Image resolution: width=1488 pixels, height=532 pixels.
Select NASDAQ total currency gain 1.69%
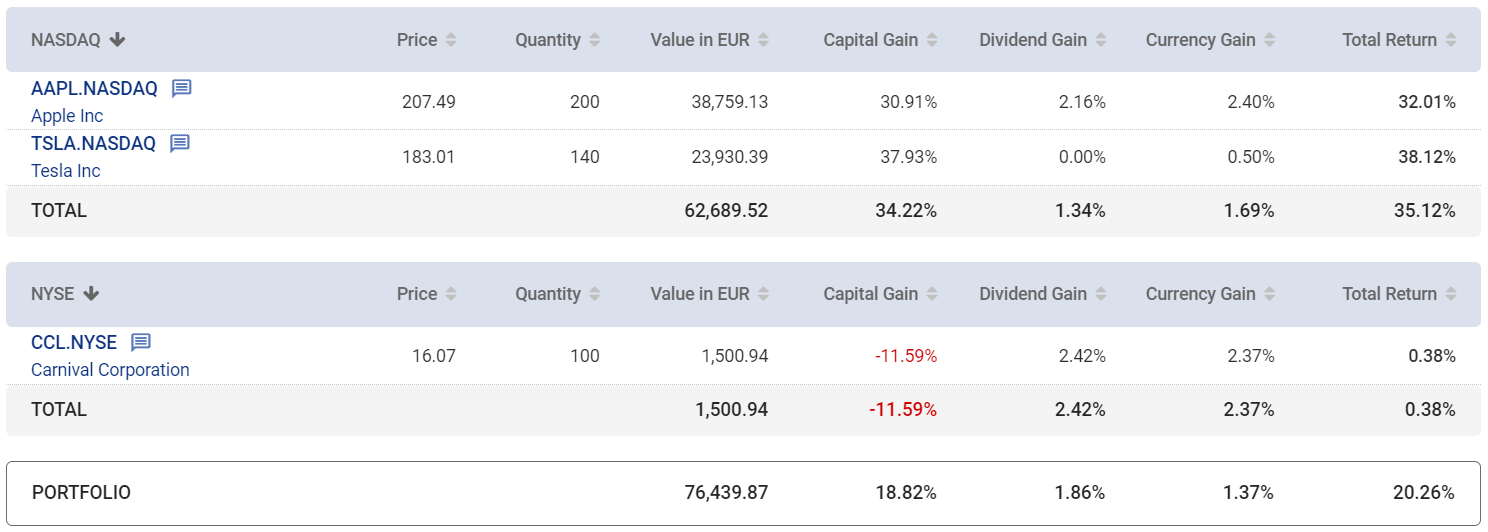pyautogui.click(x=1250, y=211)
